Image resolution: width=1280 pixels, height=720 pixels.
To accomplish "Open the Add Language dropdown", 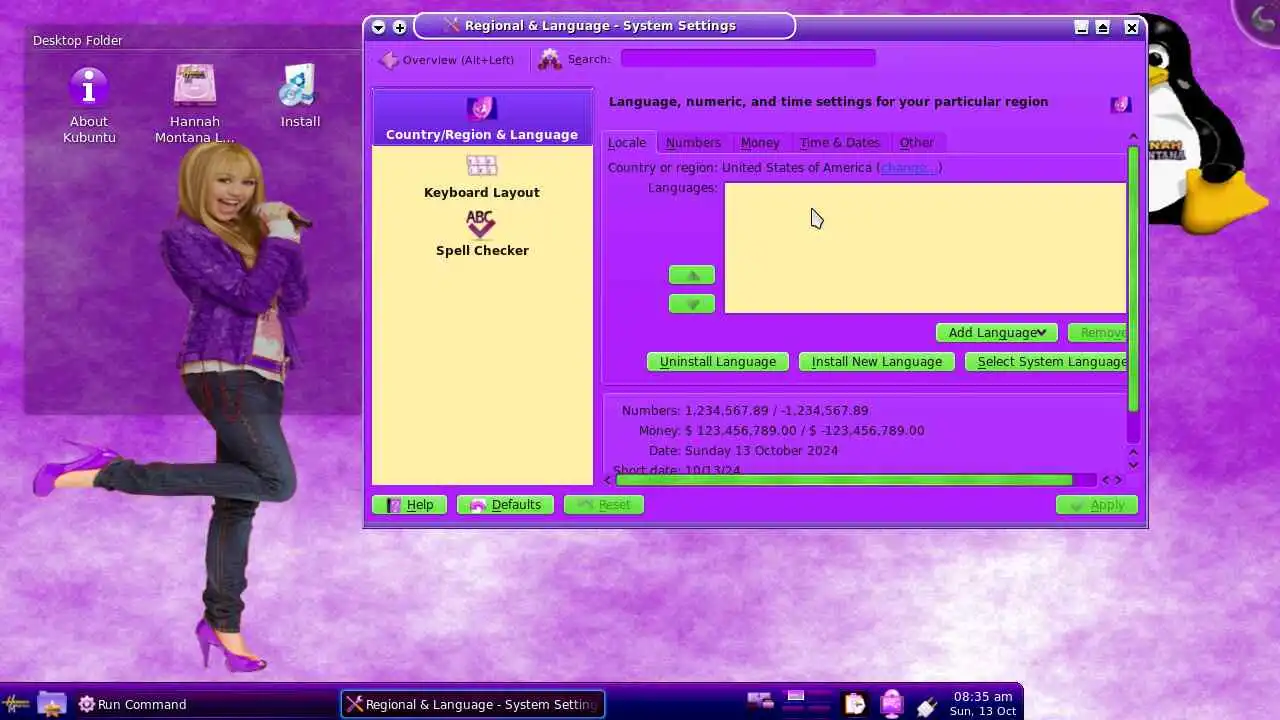I will coord(996,332).
